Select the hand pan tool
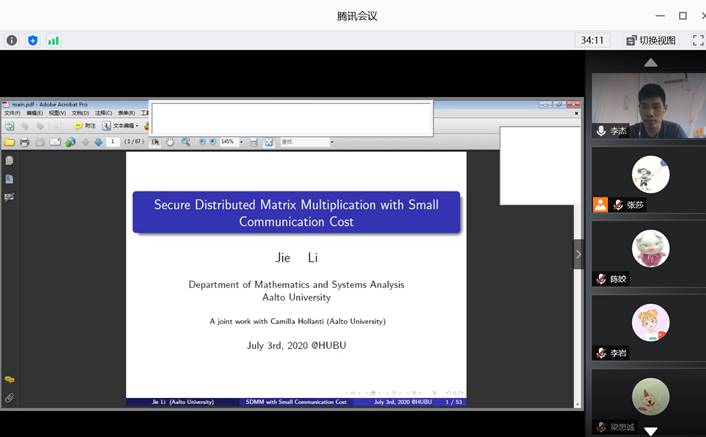706x437 pixels. pos(170,142)
